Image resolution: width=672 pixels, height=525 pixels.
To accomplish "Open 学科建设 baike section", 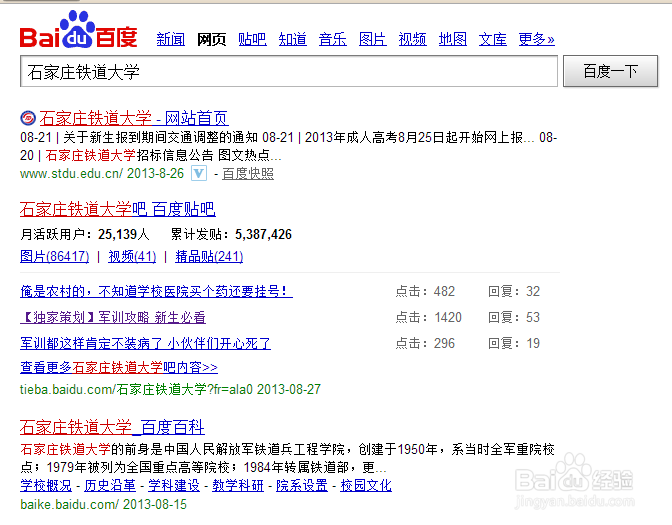I will click(174, 485).
